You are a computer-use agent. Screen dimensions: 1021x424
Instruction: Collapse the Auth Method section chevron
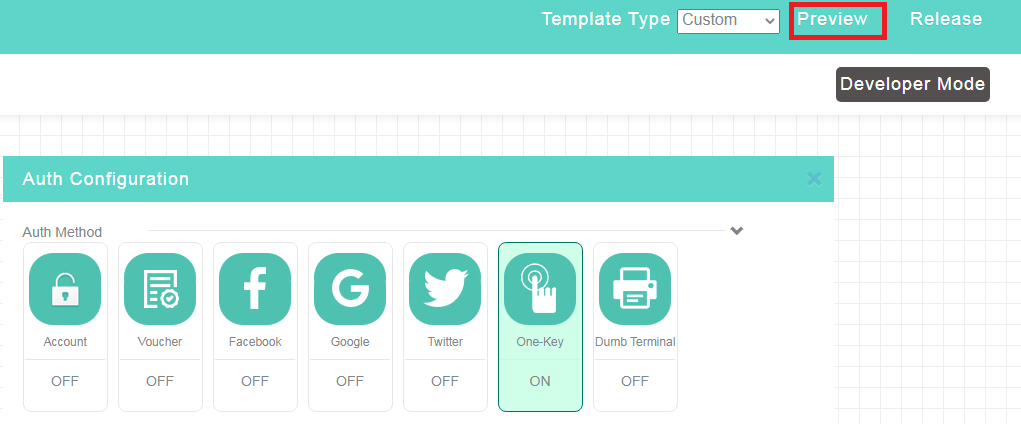[x=737, y=231]
